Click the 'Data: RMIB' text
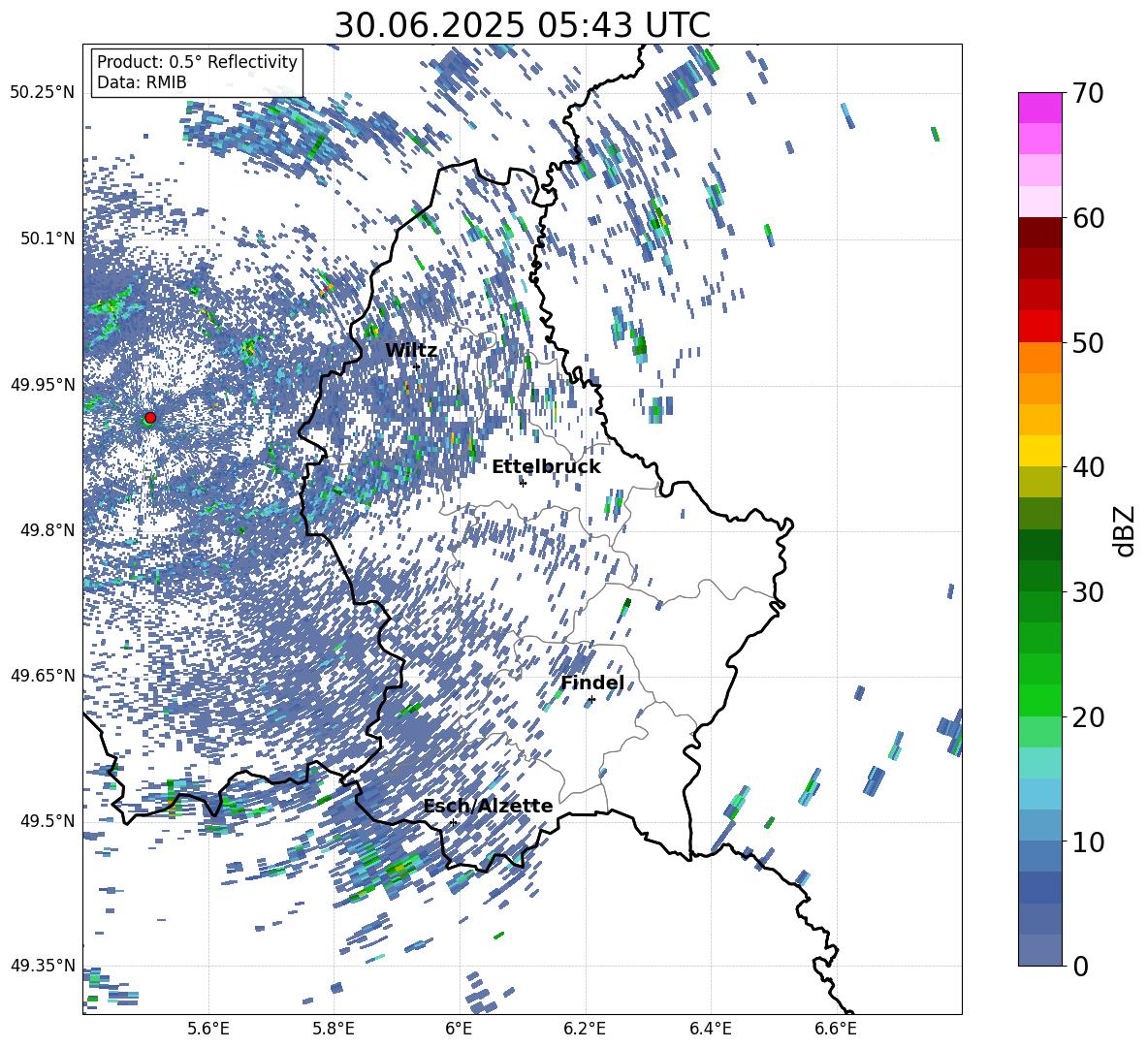The image size is (1148, 1048). coord(142,82)
